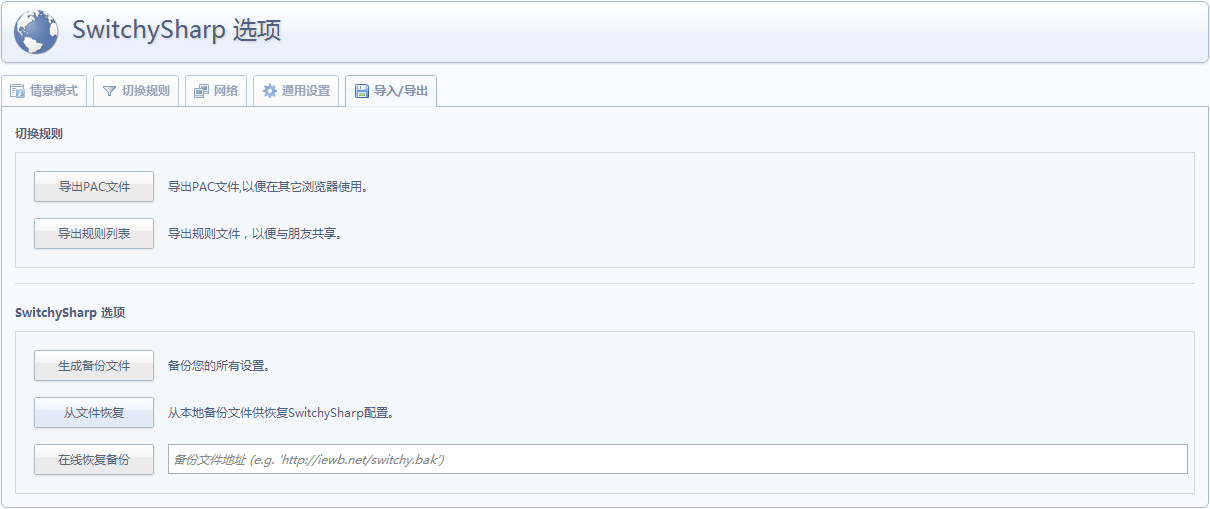Viewport: 1210px width, 509px height.
Task: Click the 从文件恢复 button
Action: 94,413
